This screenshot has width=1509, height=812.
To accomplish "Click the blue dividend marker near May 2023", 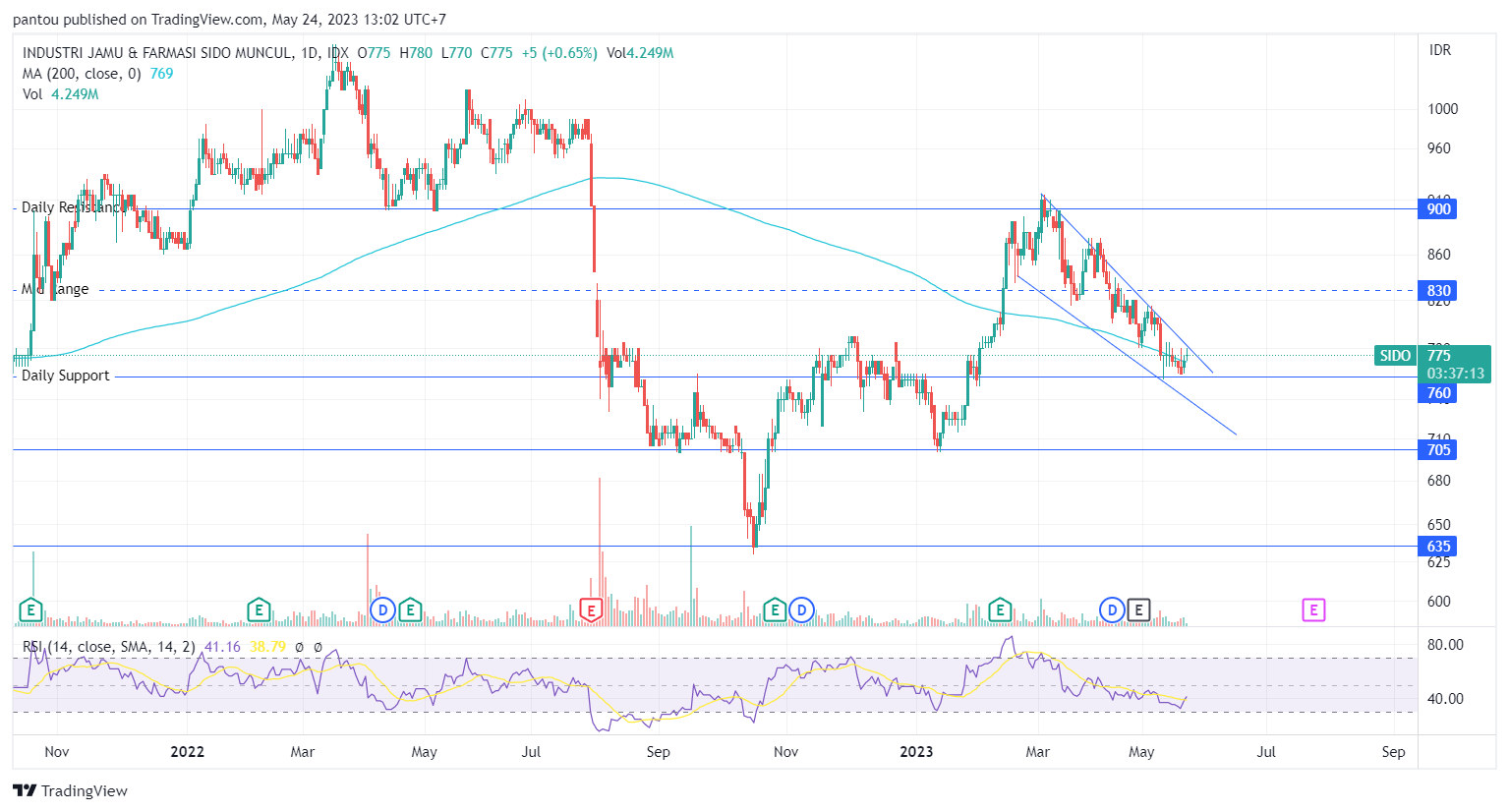I will tap(1112, 610).
